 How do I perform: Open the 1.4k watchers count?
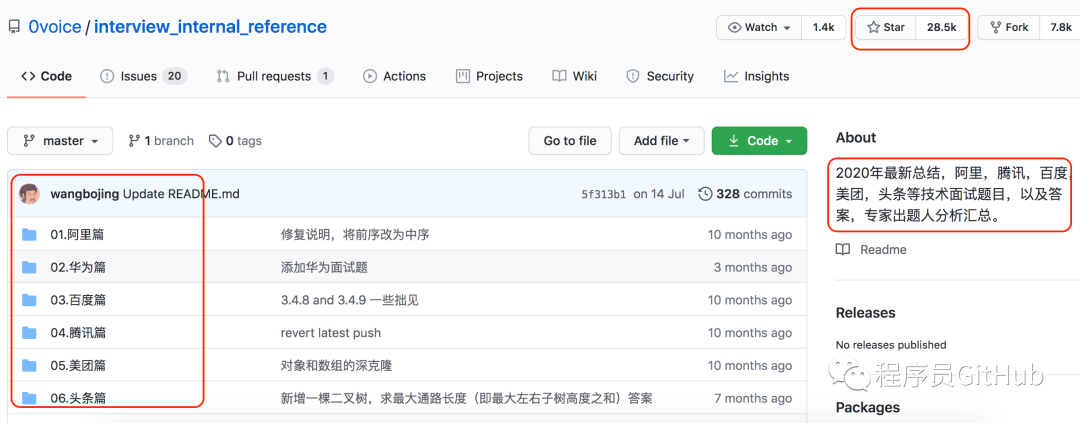coord(823,28)
